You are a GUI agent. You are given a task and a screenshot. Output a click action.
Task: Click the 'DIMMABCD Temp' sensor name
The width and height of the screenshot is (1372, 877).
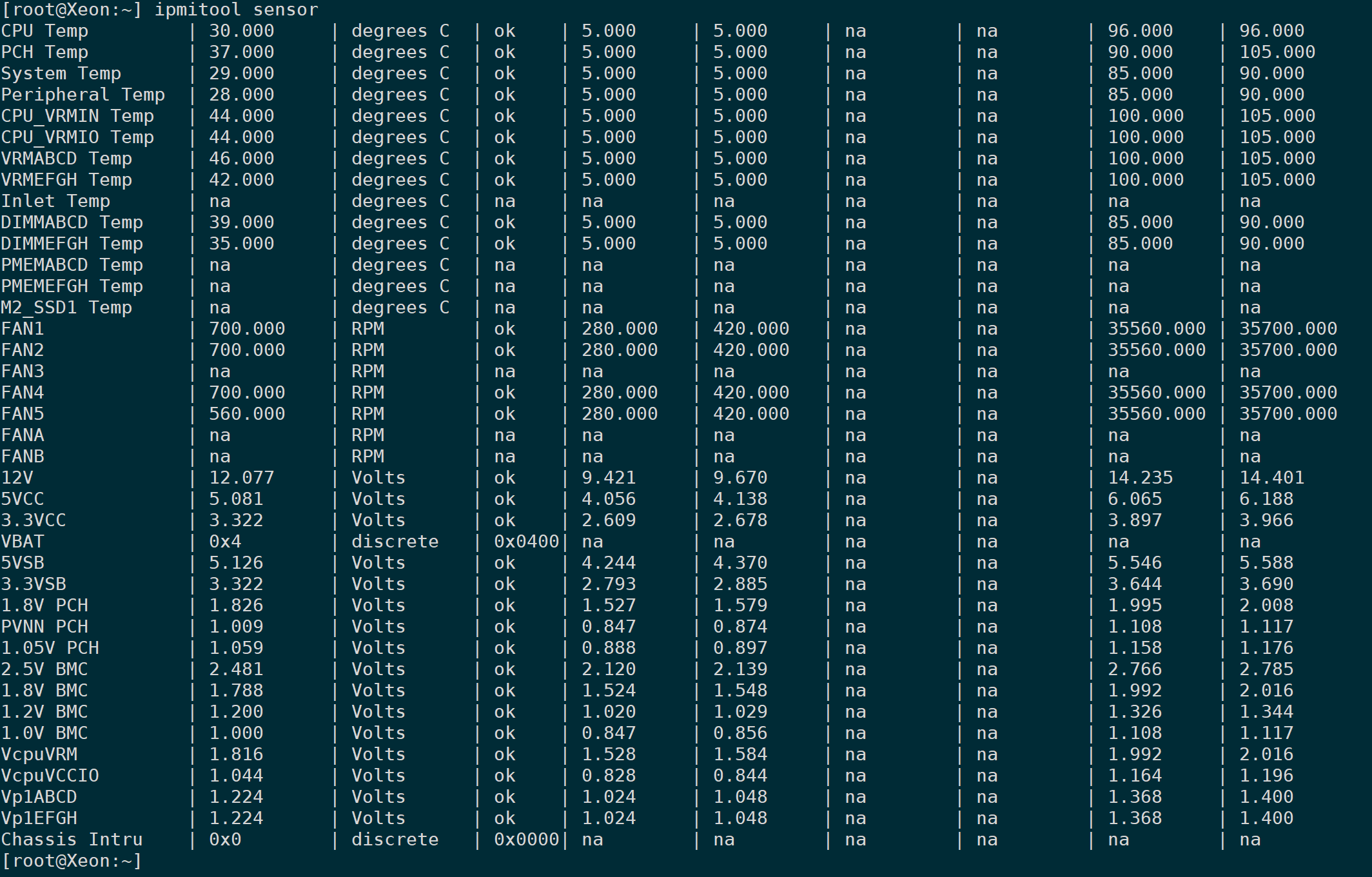(x=72, y=222)
